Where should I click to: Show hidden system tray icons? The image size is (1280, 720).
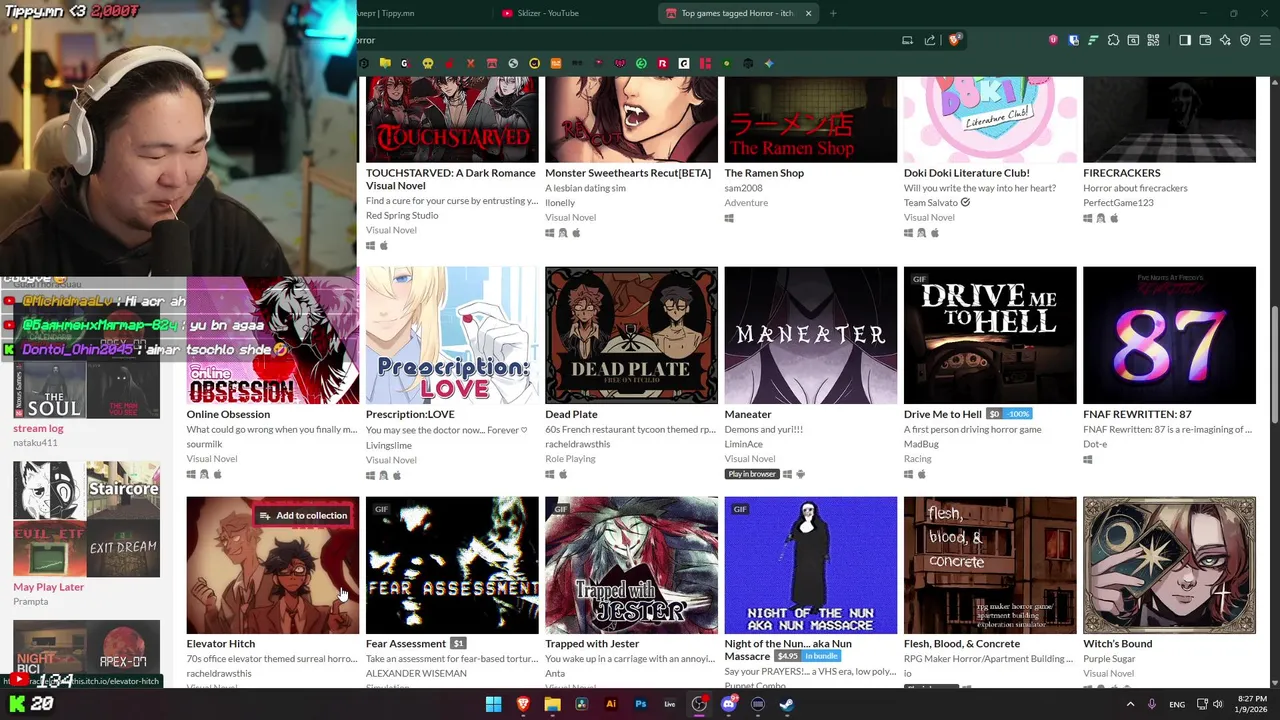pos(1130,704)
